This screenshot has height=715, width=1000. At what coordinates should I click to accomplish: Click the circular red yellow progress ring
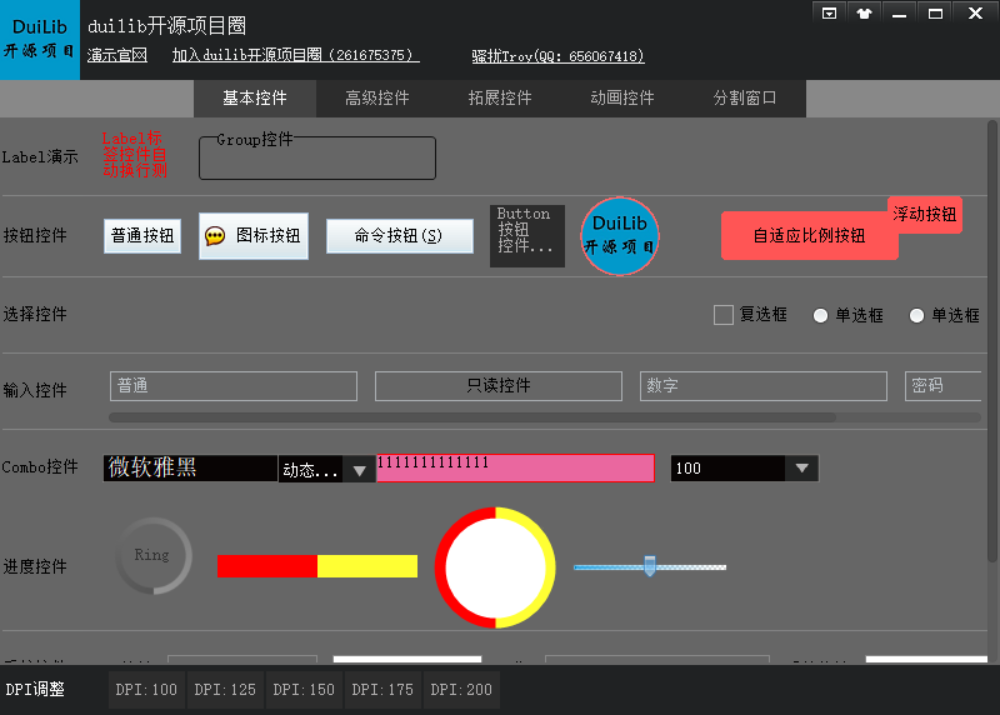[x=495, y=568]
